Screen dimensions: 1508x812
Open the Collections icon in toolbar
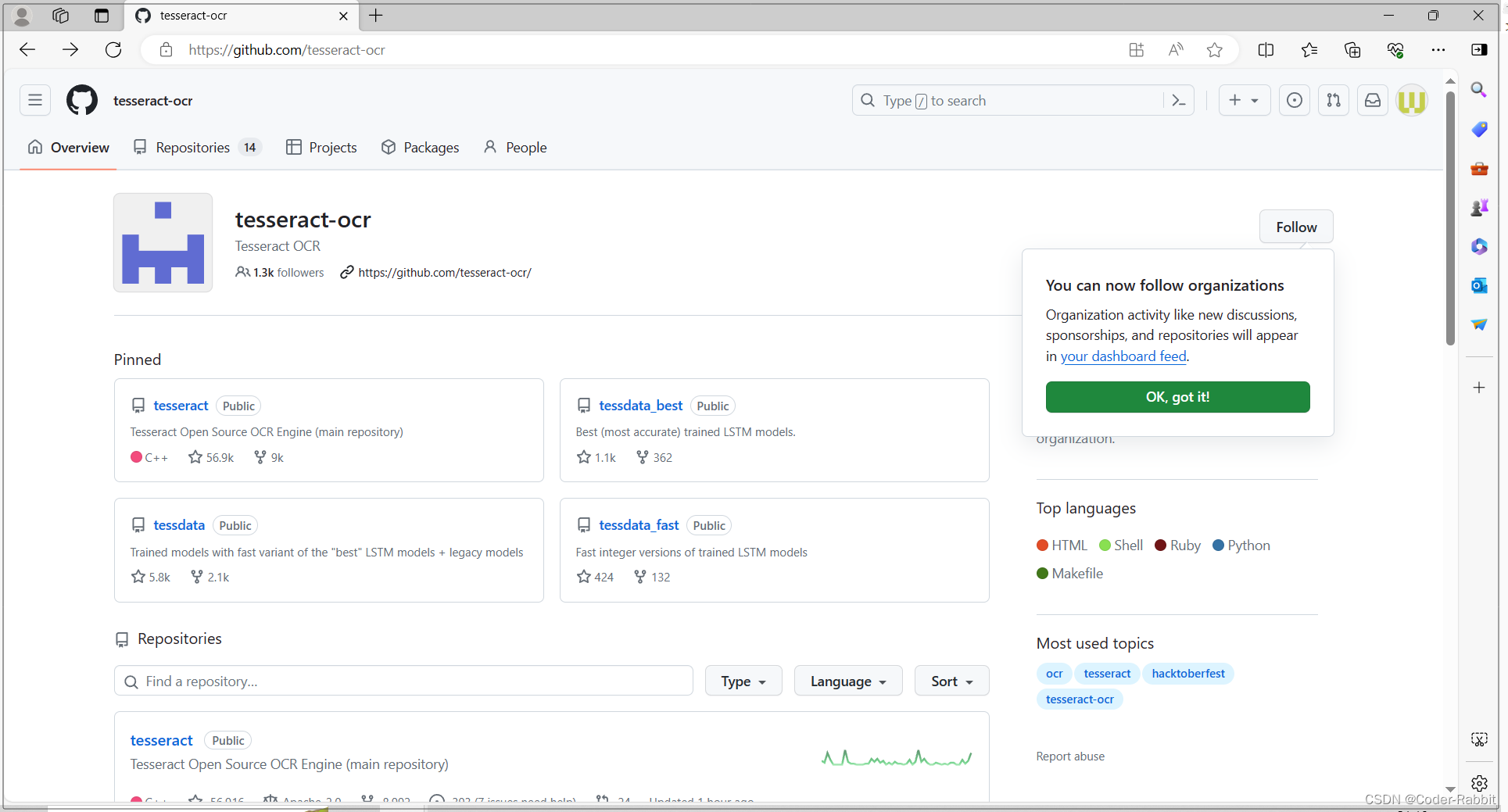pos(1352,50)
